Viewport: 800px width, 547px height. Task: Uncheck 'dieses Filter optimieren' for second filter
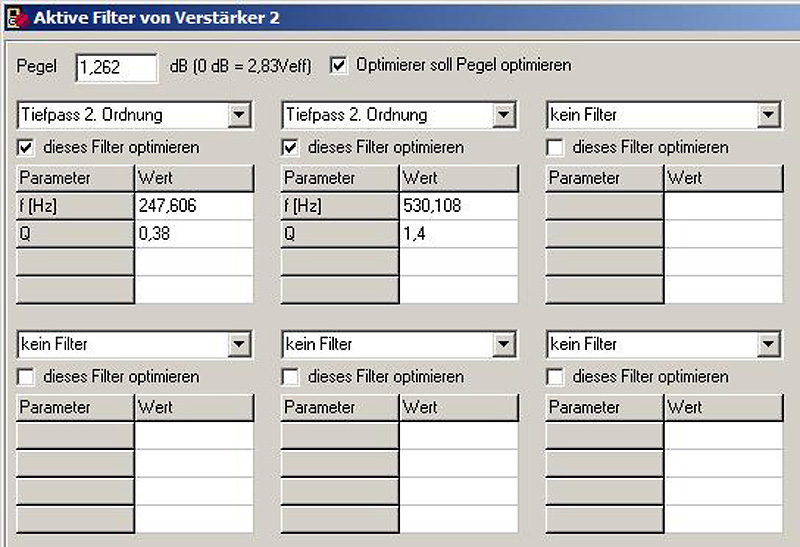click(x=292, y=147)
